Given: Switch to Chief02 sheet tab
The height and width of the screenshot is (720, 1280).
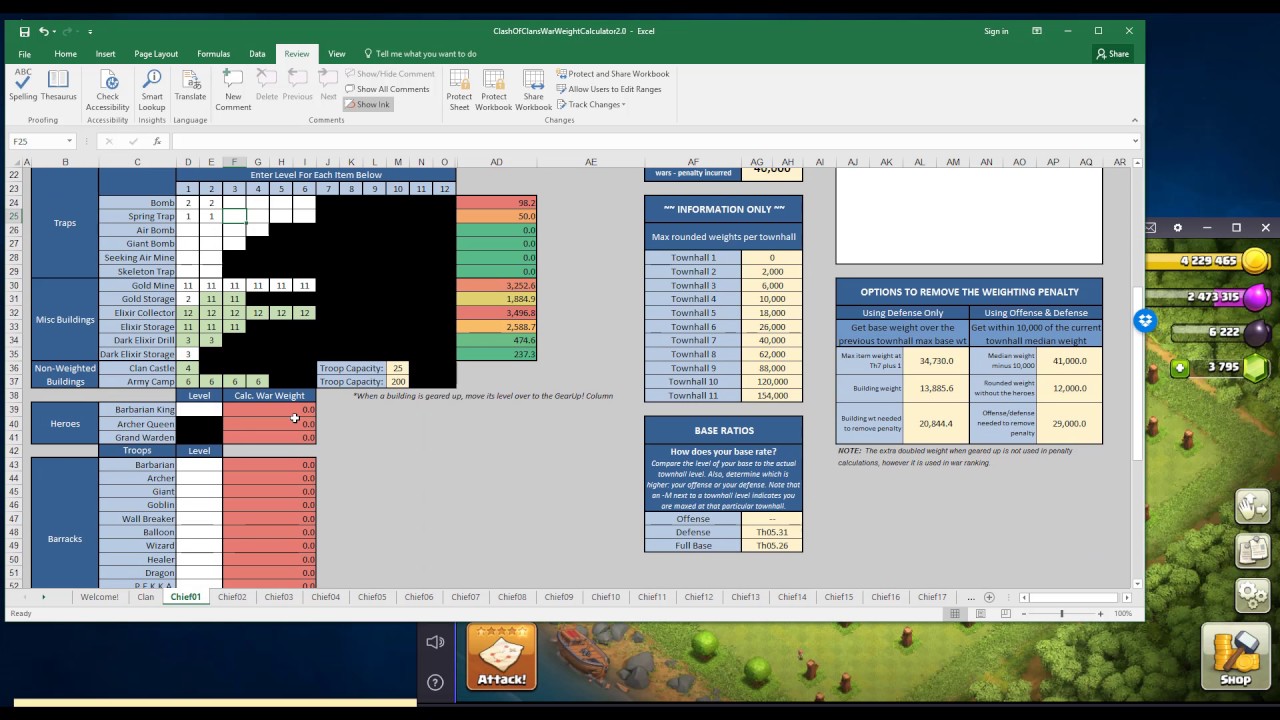Looking at the screenshot, I should 232,597.
